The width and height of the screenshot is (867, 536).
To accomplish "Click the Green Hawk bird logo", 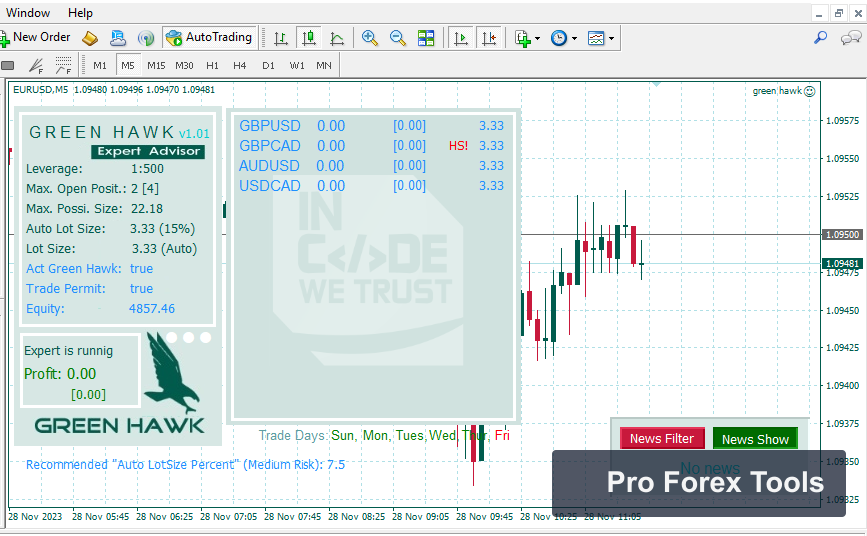I will [x=171, y=372].
